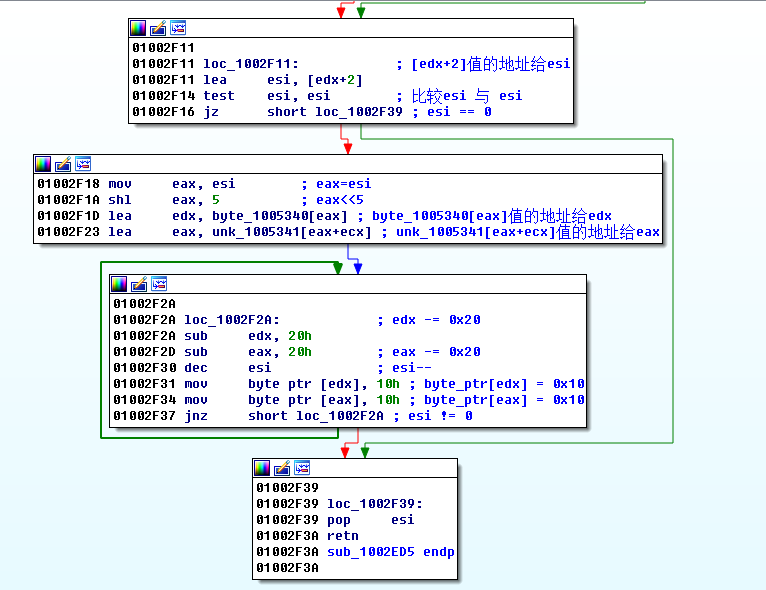Click jump target loc_1002F2A in jnz line
The image size is (766, 590).
pyautogui.click(x=340, y=416)
